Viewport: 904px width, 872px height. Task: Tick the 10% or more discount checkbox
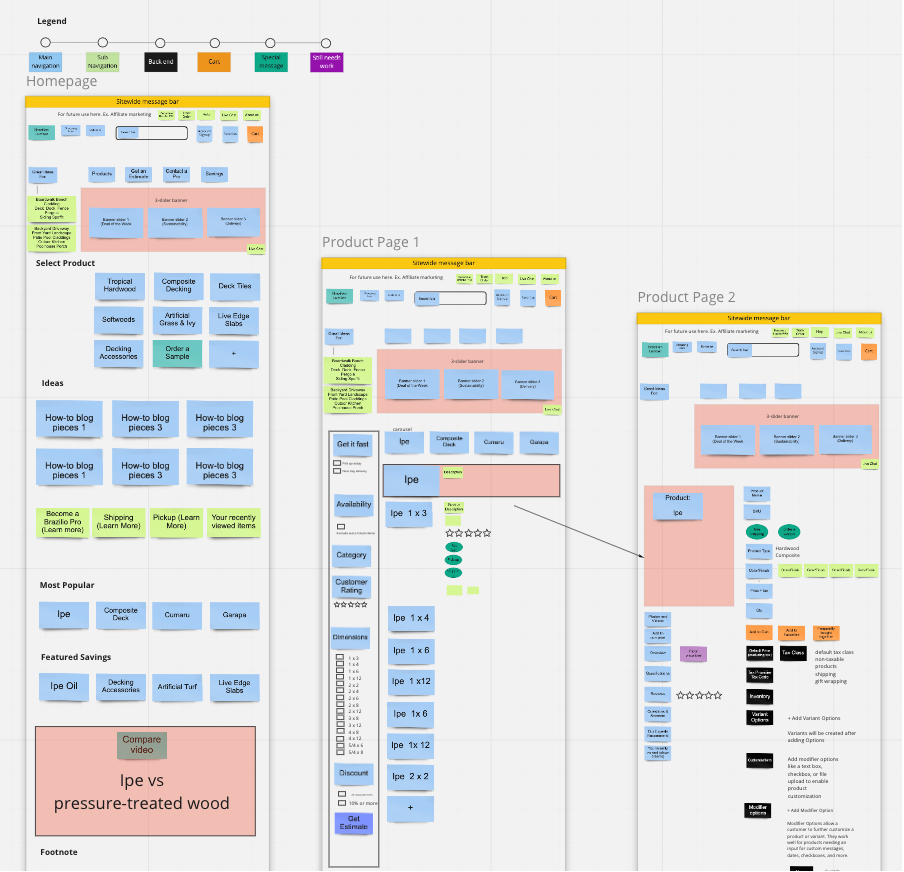coord(340,803)
